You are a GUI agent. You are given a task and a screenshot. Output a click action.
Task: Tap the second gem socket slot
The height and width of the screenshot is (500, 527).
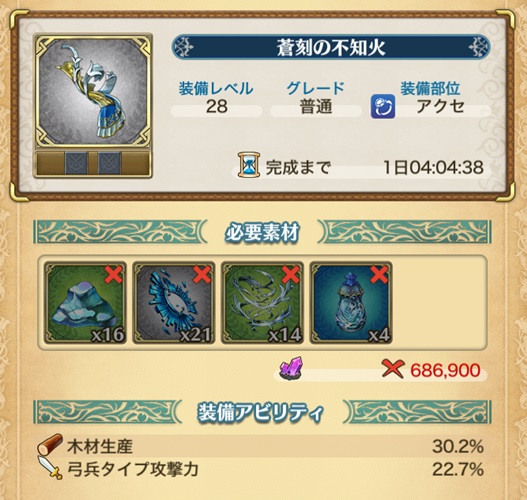109,163
